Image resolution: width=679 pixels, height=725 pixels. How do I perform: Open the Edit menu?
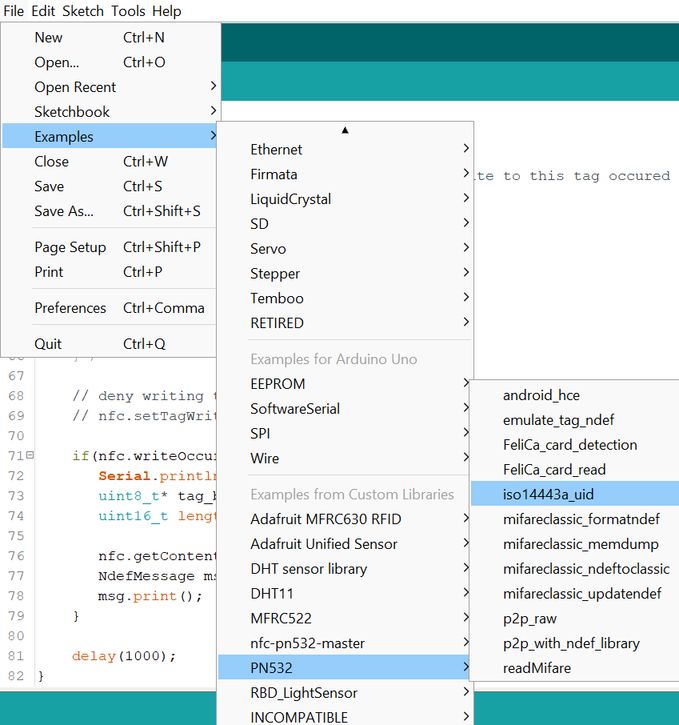43,11
